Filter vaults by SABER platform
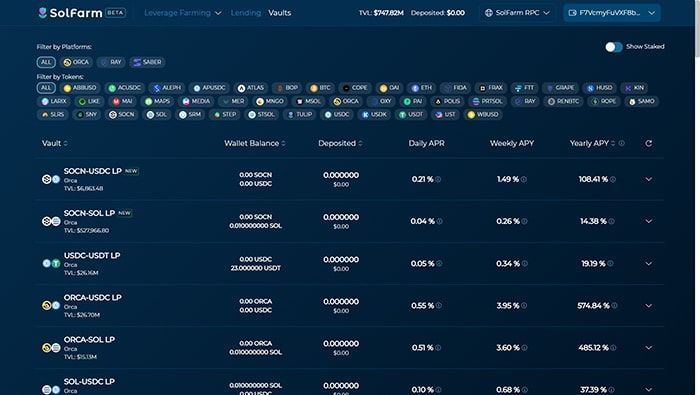The width and height of the screenshot is (700, 395). coord(147,62)
